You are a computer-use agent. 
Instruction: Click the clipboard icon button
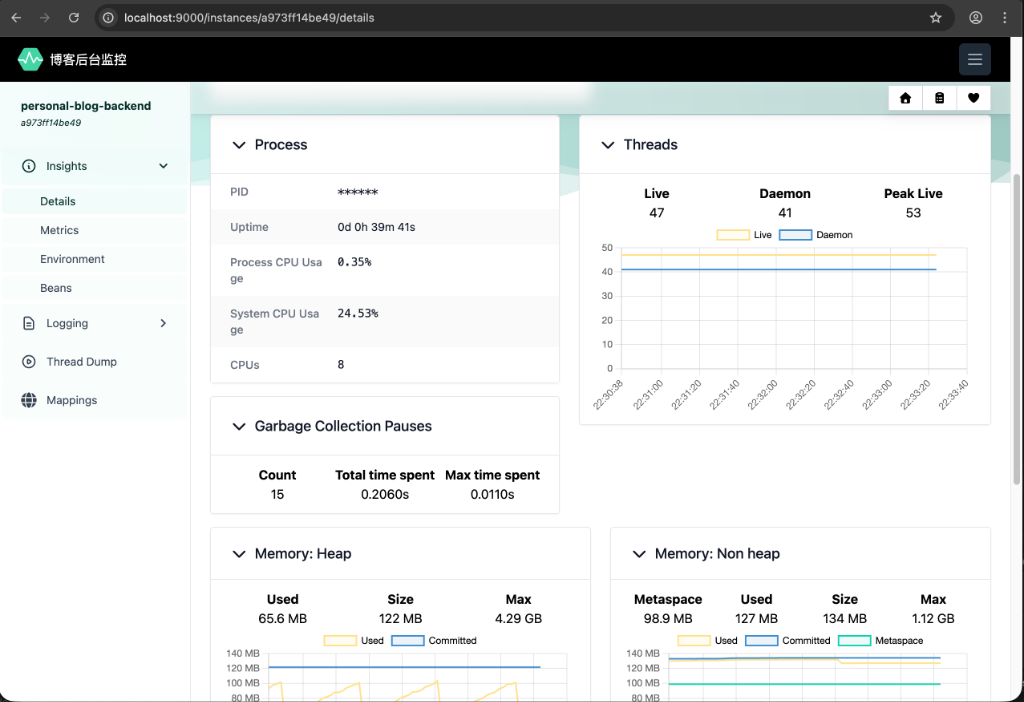click(939, 98)
